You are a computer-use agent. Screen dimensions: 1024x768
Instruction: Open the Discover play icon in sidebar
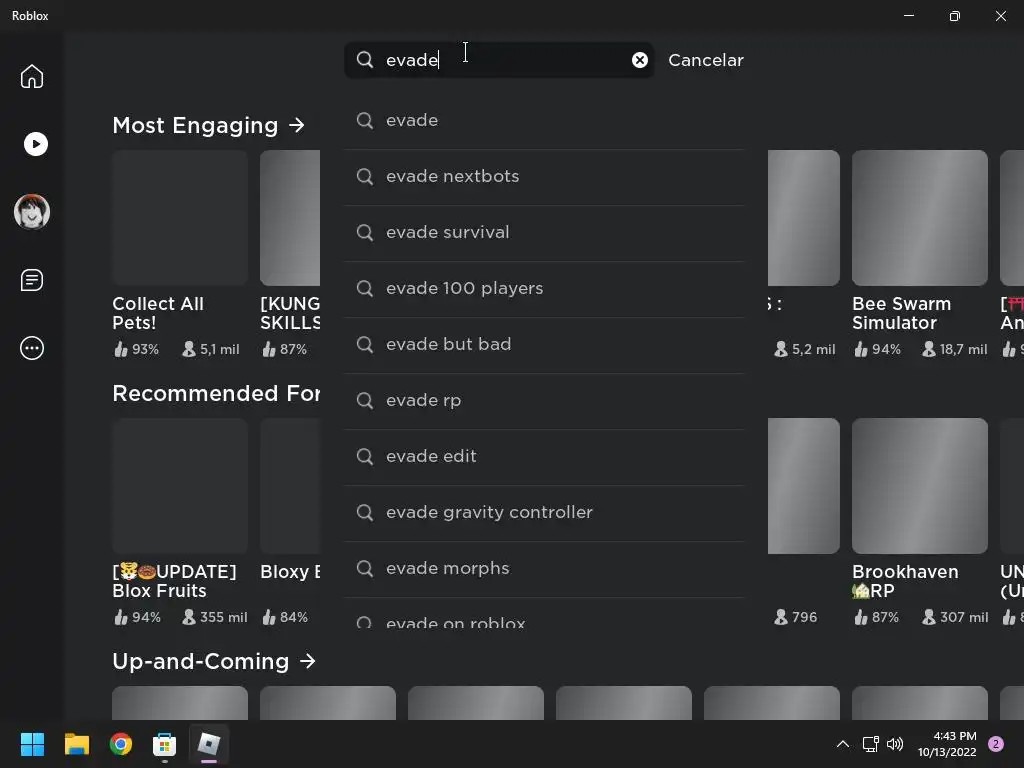point(35,144)
